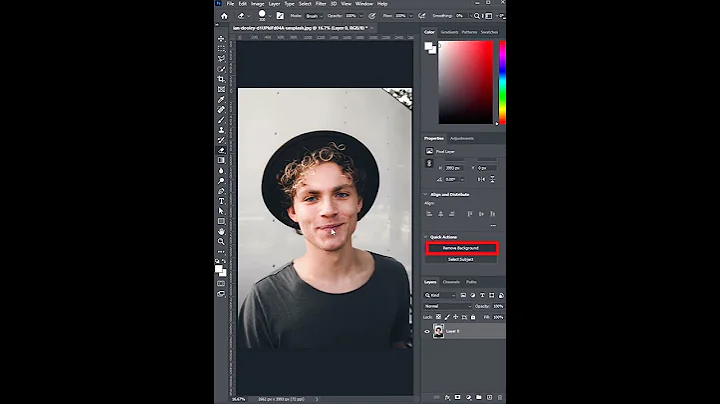Select the Clone Stamp tool
Screen dimensions: 720x404
click(x=221, y=130)
